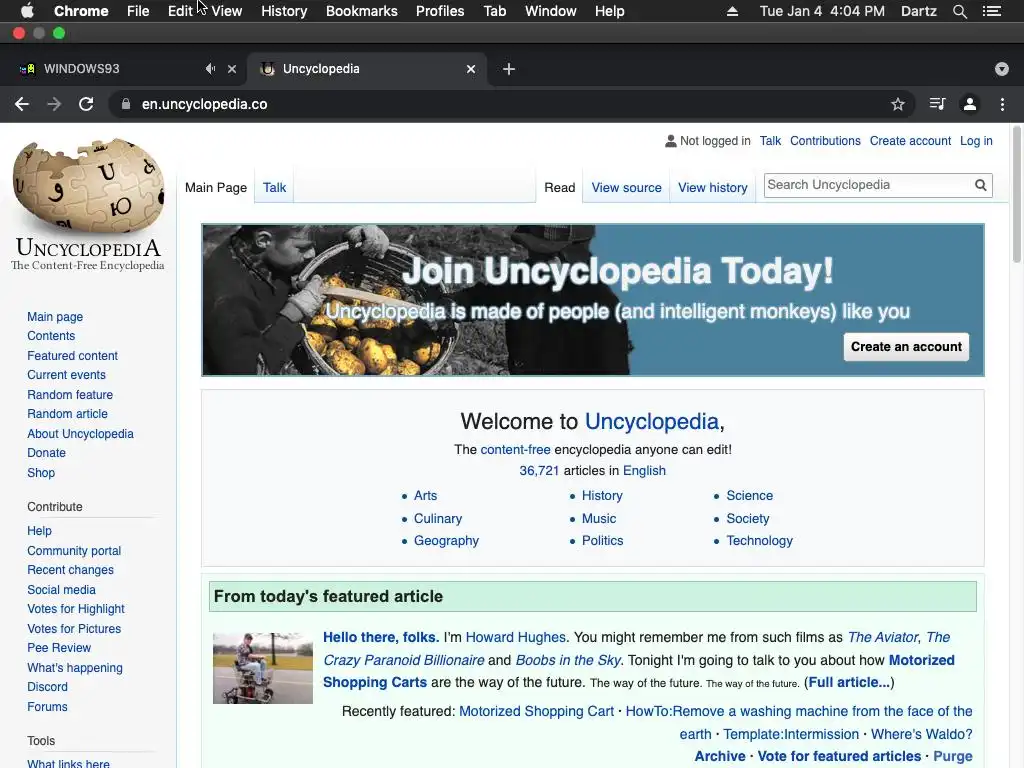Viewport: 1024px width, 768px height.
Task: Open the Chrome profile avatar icon
Action: [x=970, y=104]
